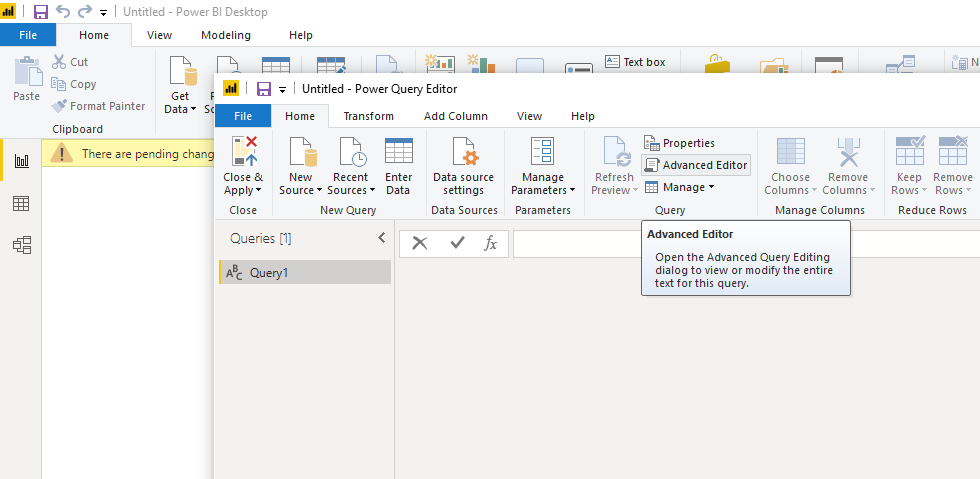Image resolution: width=980 pixels, height=479 pixels.
Task: Click Save icon in Power Query Editor title bar
Action: pos(264,89)
